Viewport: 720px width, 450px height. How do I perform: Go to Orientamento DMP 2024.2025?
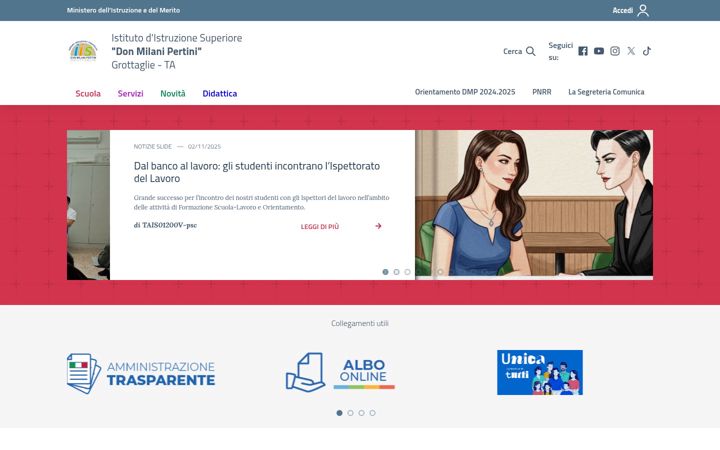pos(465,92)
